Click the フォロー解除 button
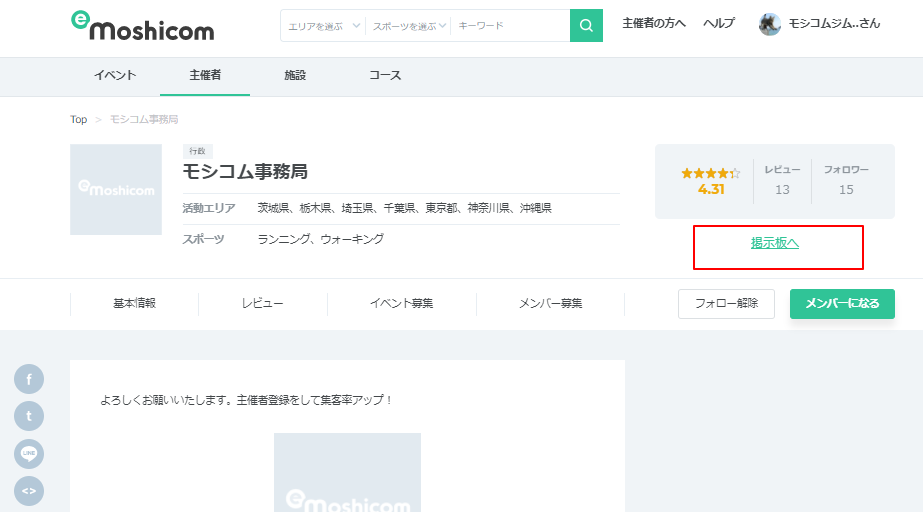923x512 pixels. pos(726,304)
